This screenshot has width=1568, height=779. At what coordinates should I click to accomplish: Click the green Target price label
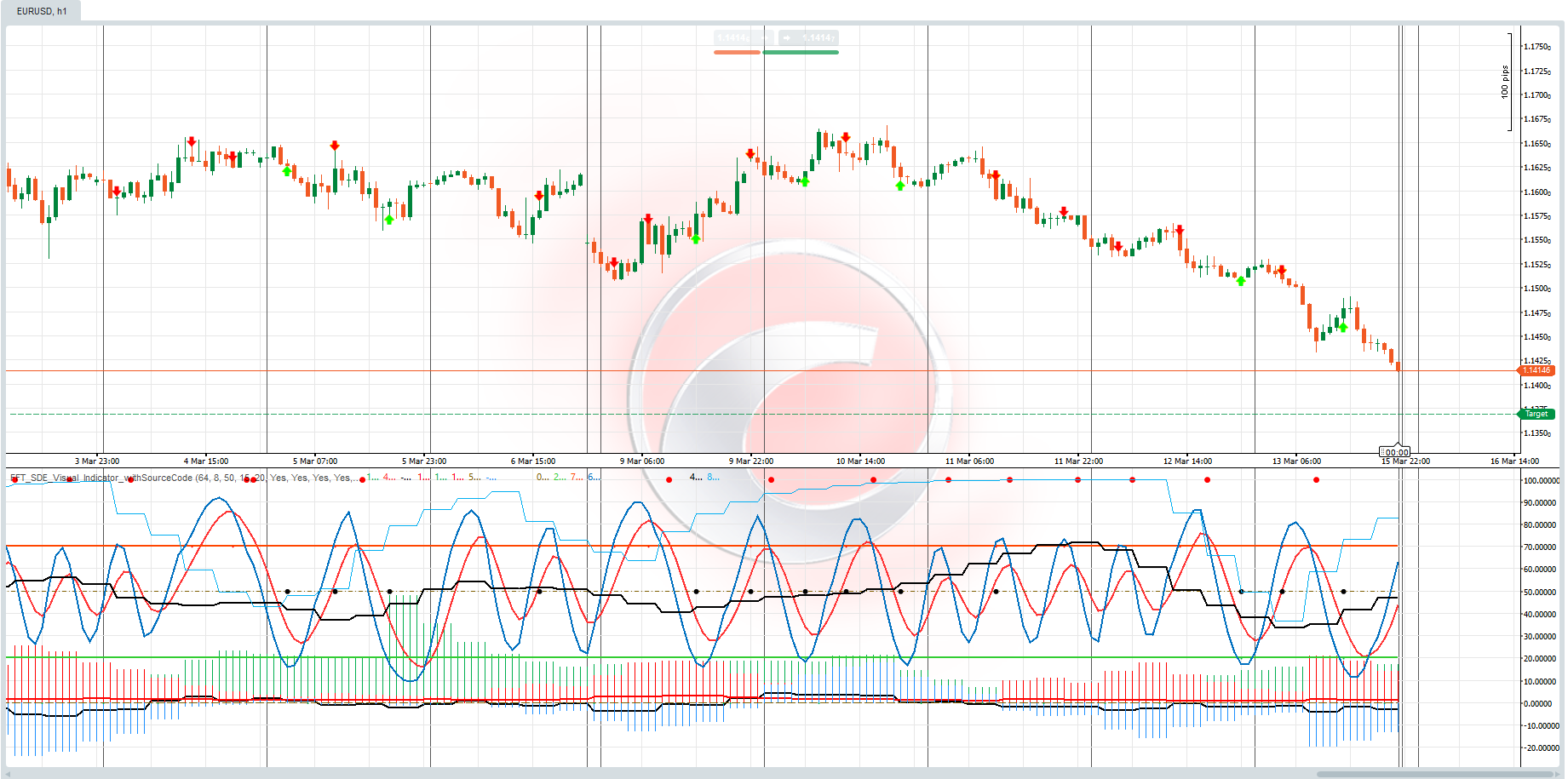point(1536,414)
